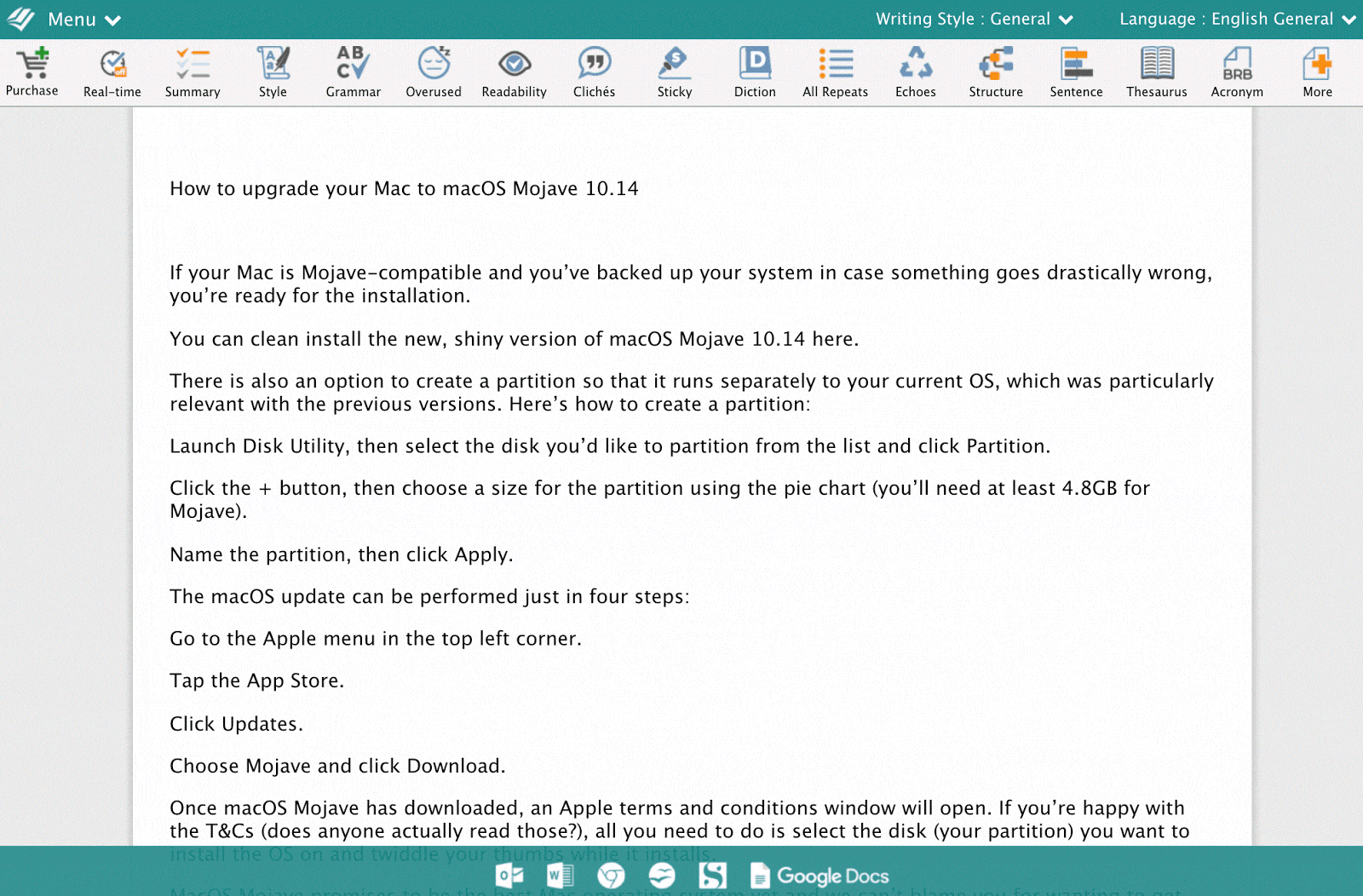The height and width of the screenshot is (896, 1363).
Task: Click the ProWritingAid logo icon
Action: 20,19
